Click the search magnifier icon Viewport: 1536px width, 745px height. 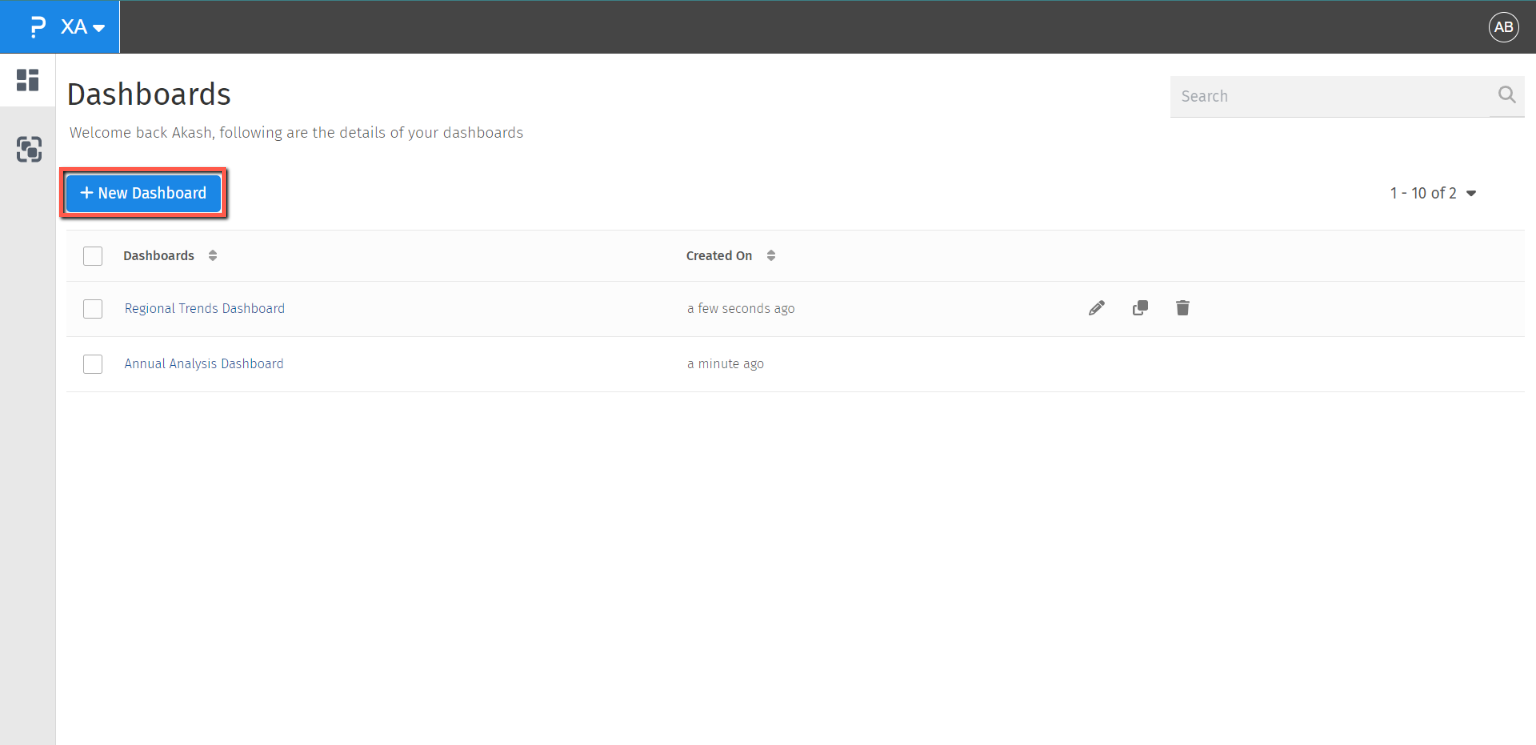1507,95
